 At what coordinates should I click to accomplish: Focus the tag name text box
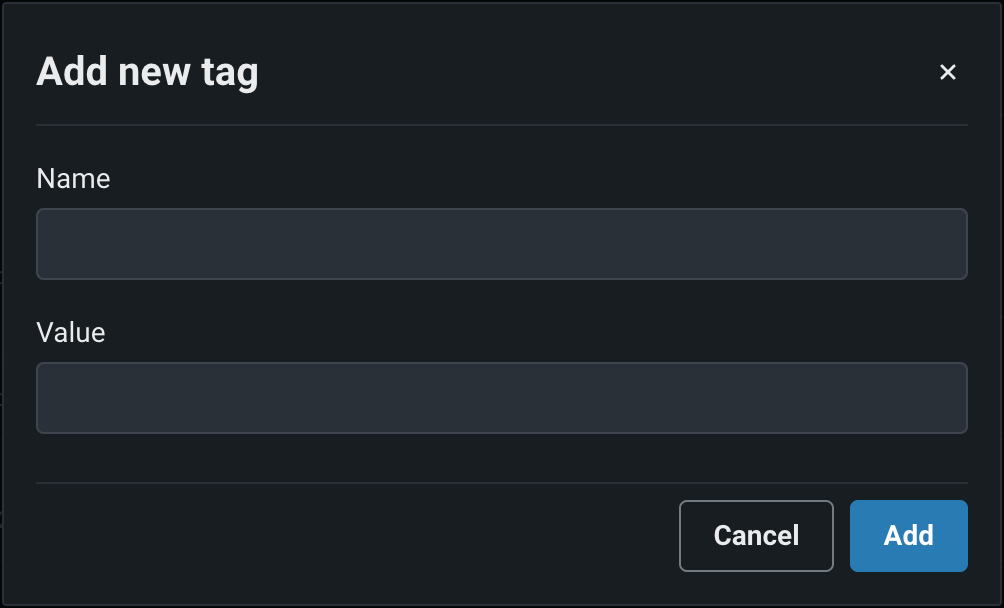pos(501,244)
